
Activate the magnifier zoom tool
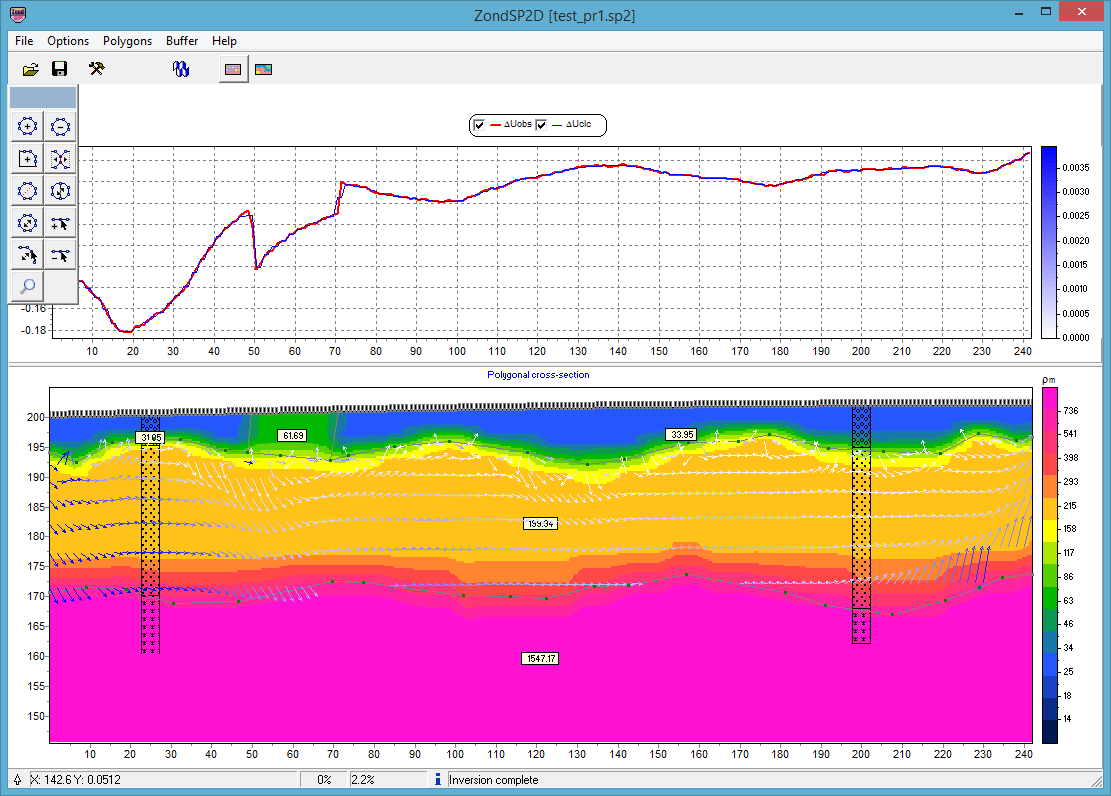(27, 287)
